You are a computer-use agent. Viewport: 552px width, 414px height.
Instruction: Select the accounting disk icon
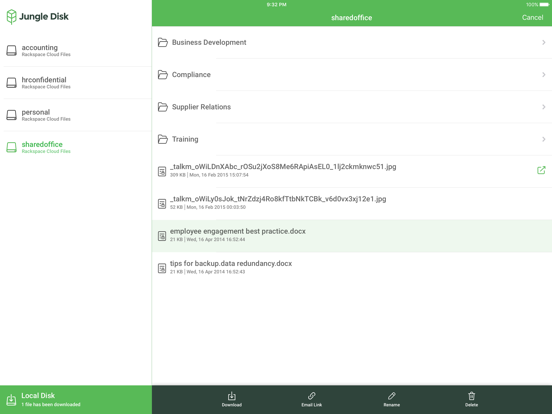point(11,50)
